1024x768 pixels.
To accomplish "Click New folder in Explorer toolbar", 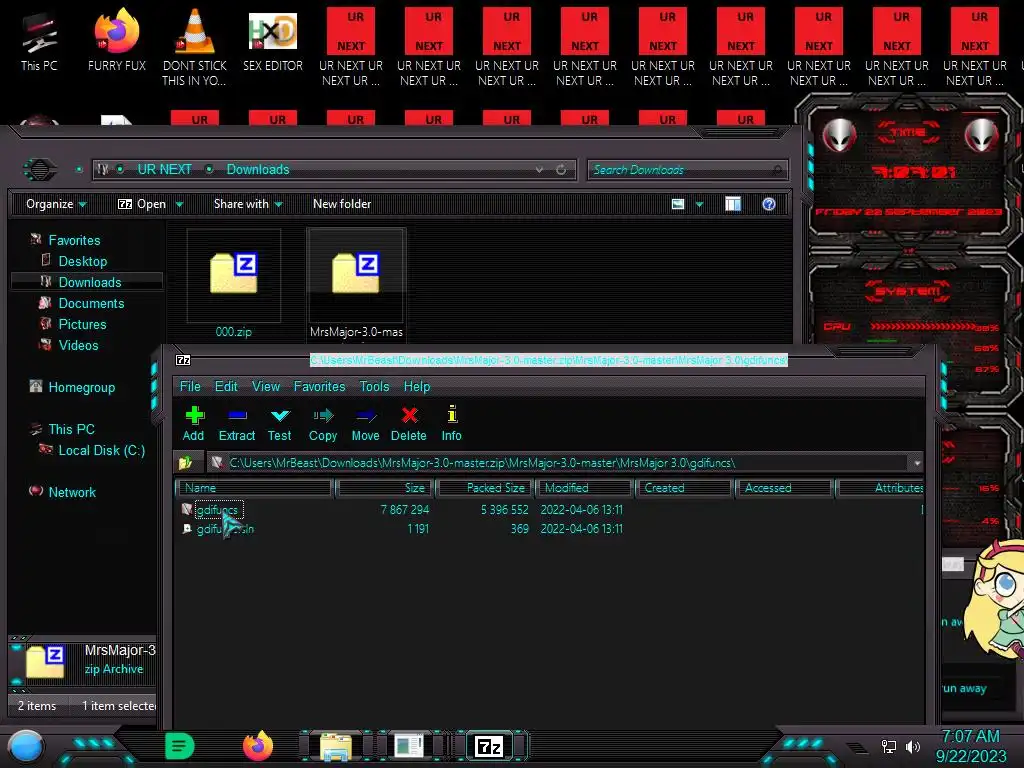I will [x=342, y=204].
